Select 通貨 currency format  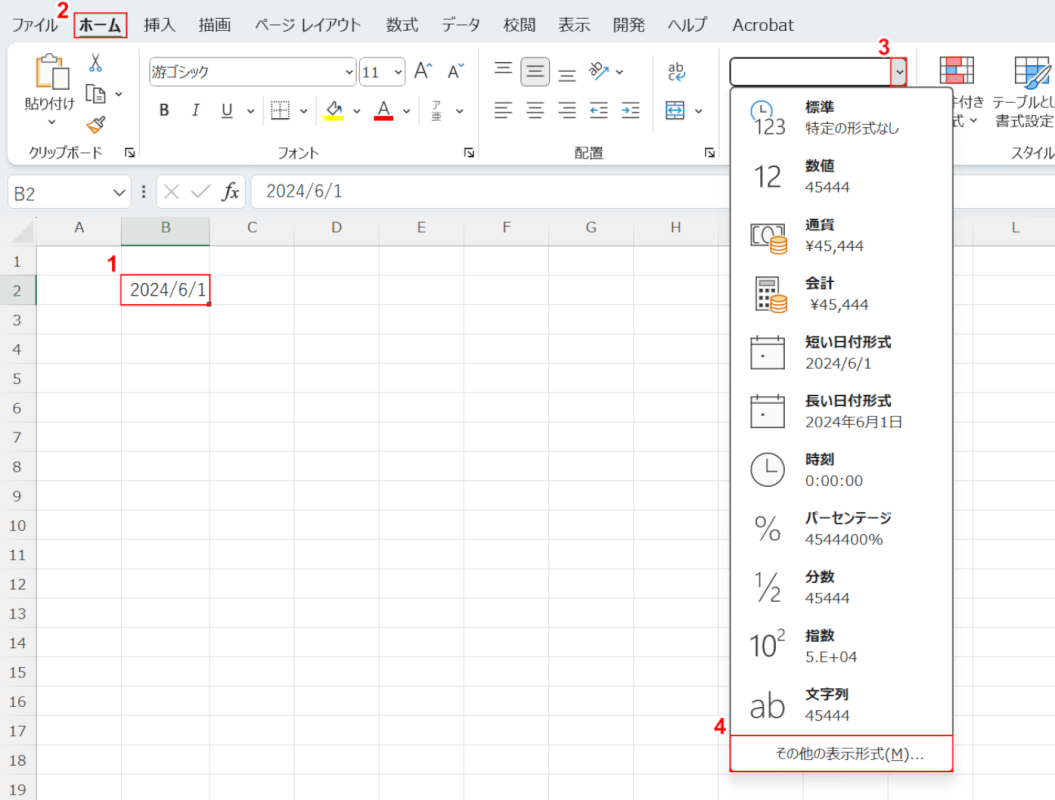point(841,235)
